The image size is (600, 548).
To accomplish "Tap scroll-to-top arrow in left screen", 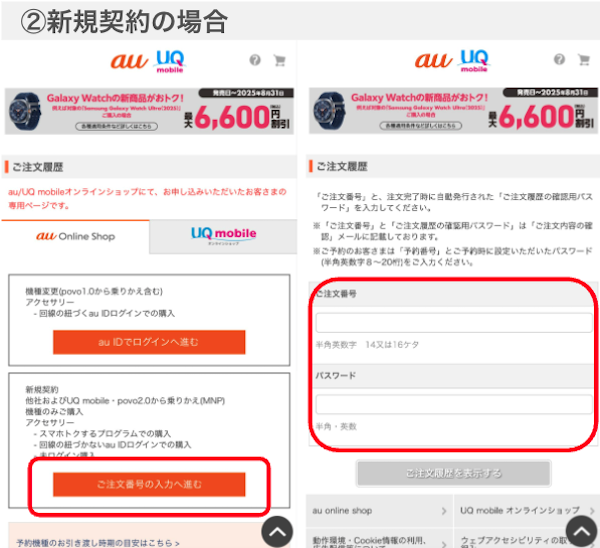I will [x=277, y=532].
